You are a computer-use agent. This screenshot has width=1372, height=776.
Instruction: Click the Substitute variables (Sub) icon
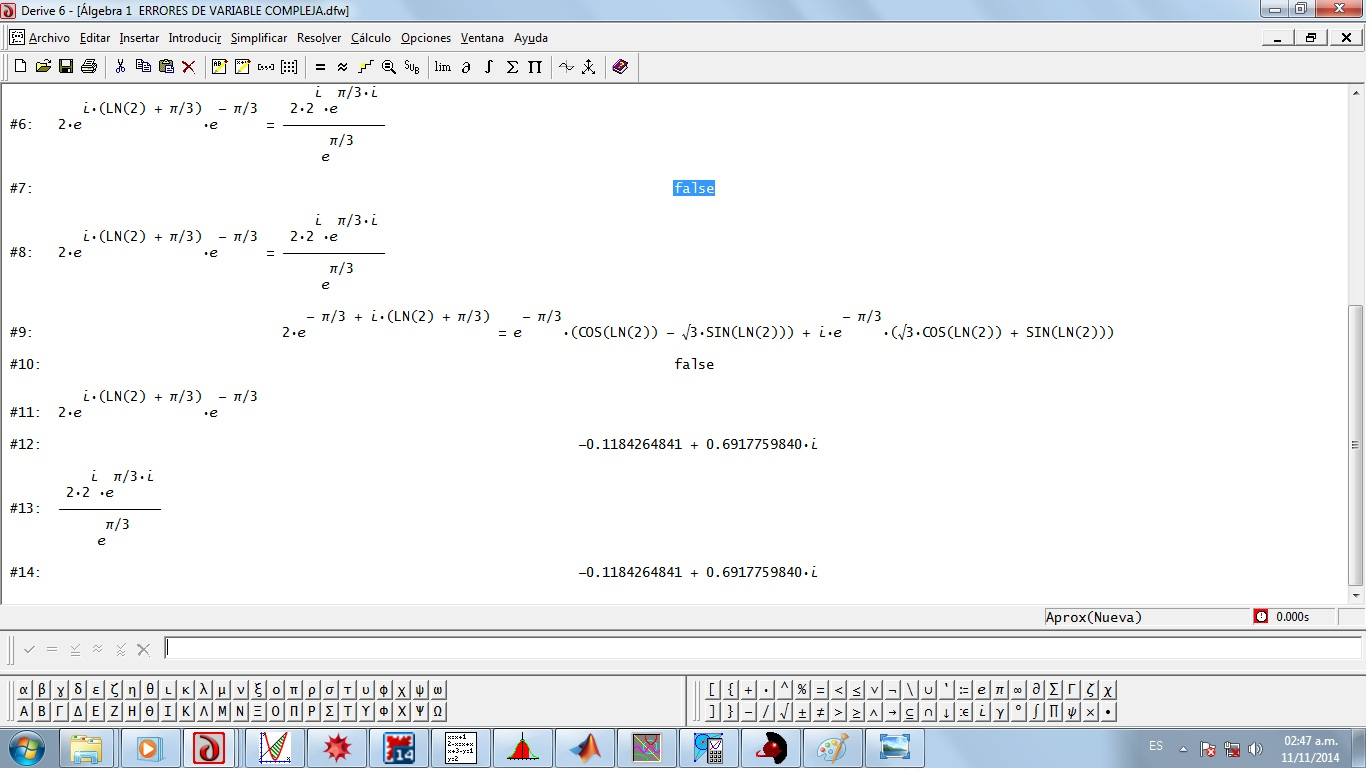[x=412, y=67]
